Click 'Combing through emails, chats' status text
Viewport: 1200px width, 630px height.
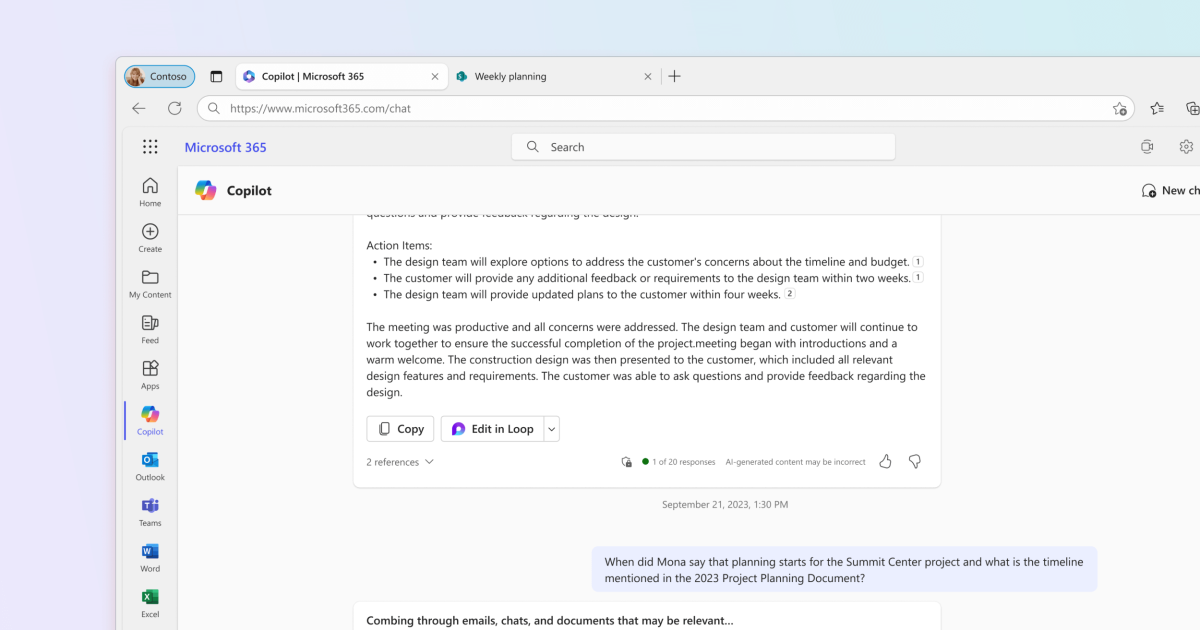[x=550, y=620]
